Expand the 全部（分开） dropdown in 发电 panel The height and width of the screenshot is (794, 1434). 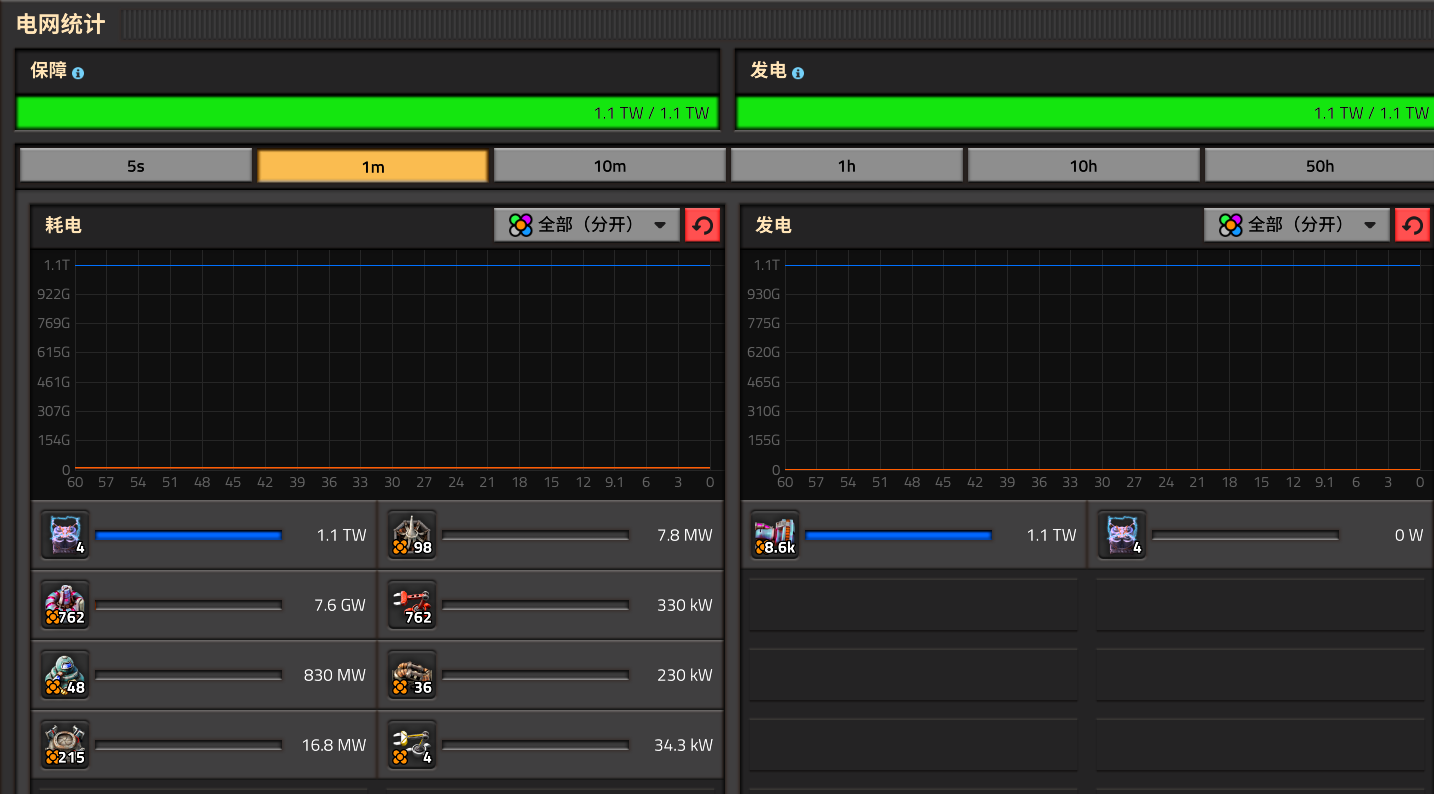coord(1297,225)
